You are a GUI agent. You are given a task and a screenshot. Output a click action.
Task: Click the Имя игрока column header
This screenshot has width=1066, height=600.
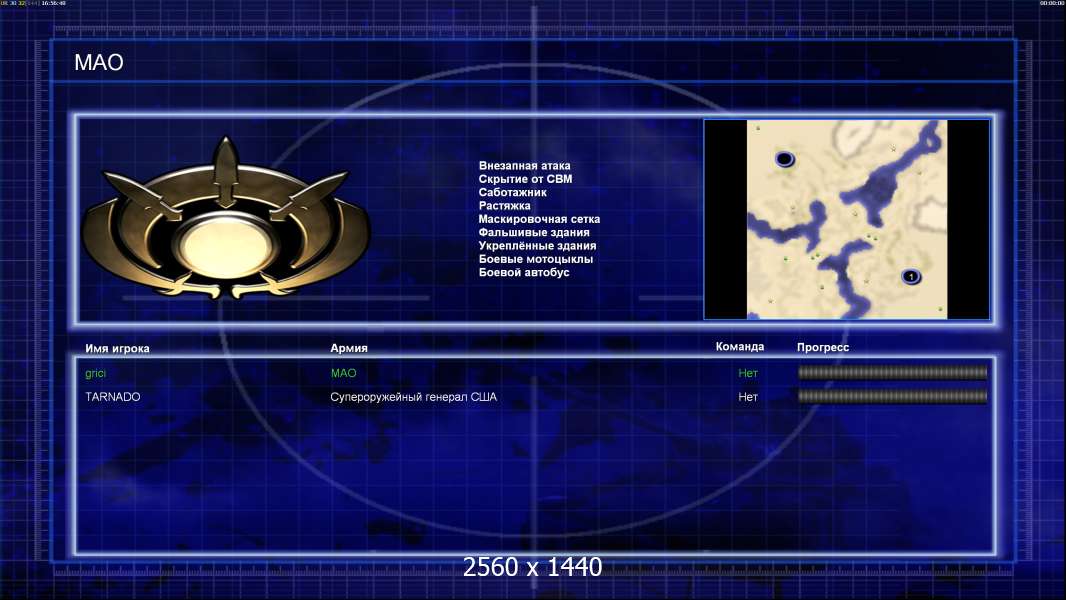pos(117,349)
